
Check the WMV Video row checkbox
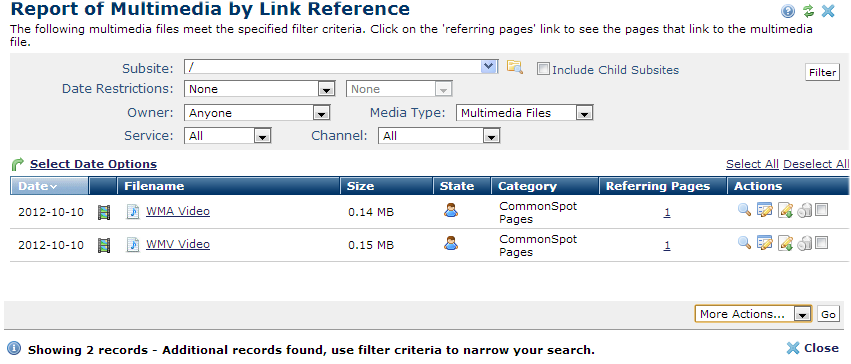tap(822, 243)
